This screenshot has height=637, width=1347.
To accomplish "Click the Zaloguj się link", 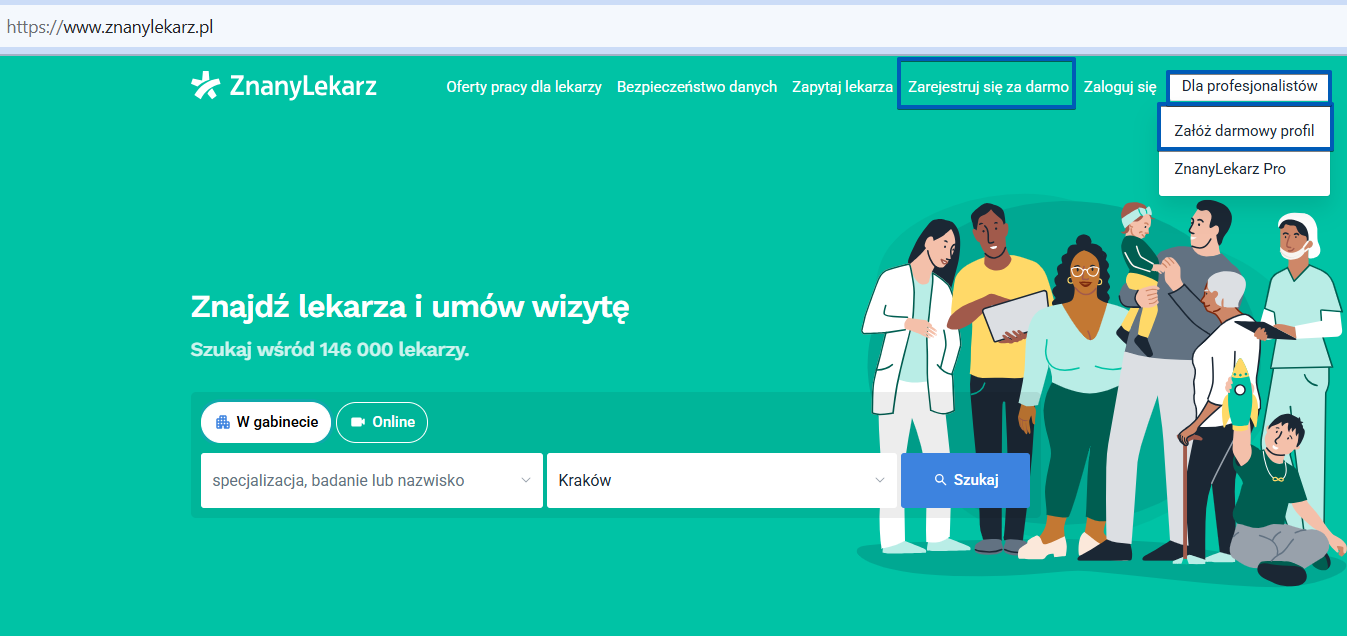I will (x=1119, y=86).
